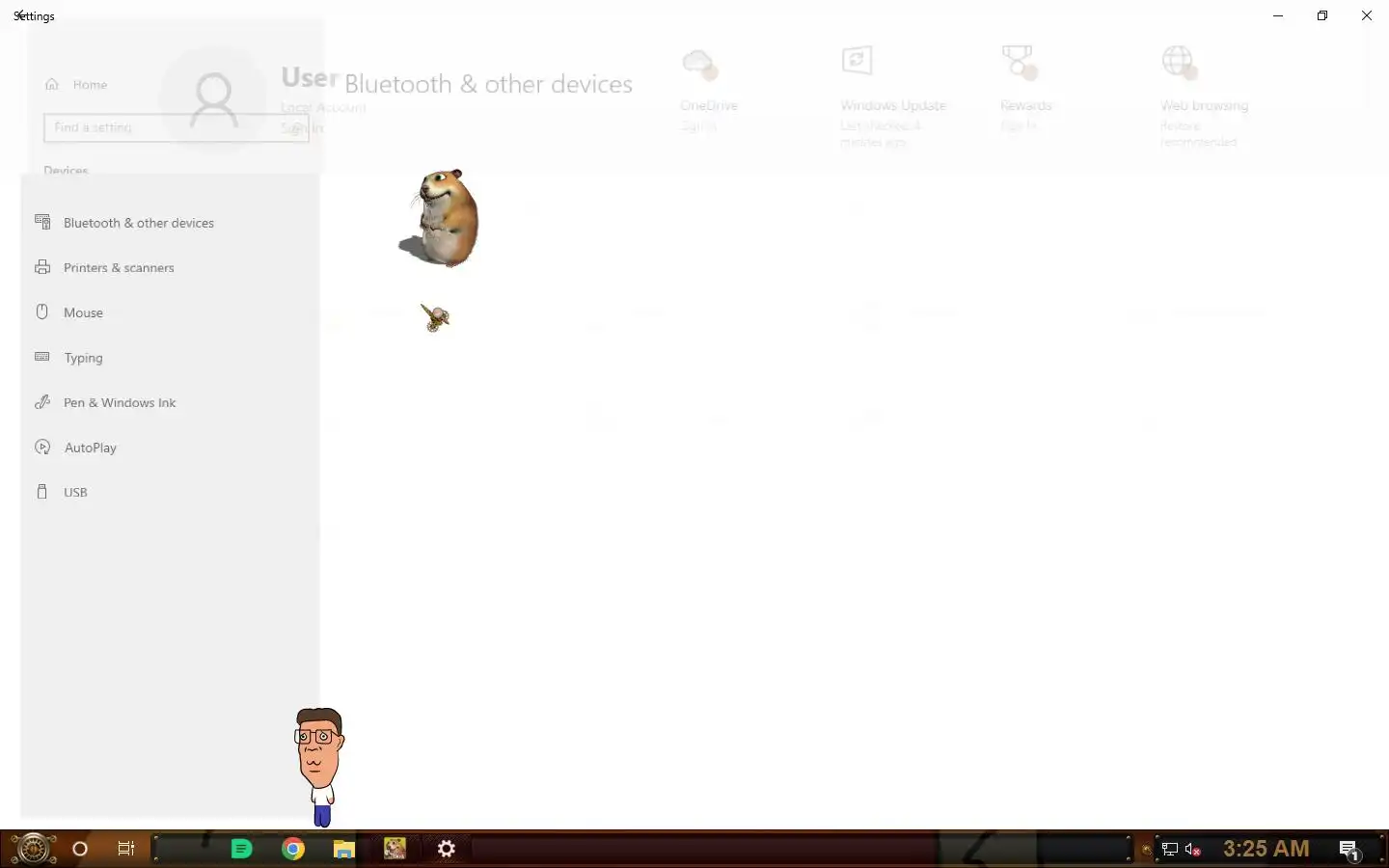
Task: Open the green chat app on taskbar
Action: [x=241, y=849]
